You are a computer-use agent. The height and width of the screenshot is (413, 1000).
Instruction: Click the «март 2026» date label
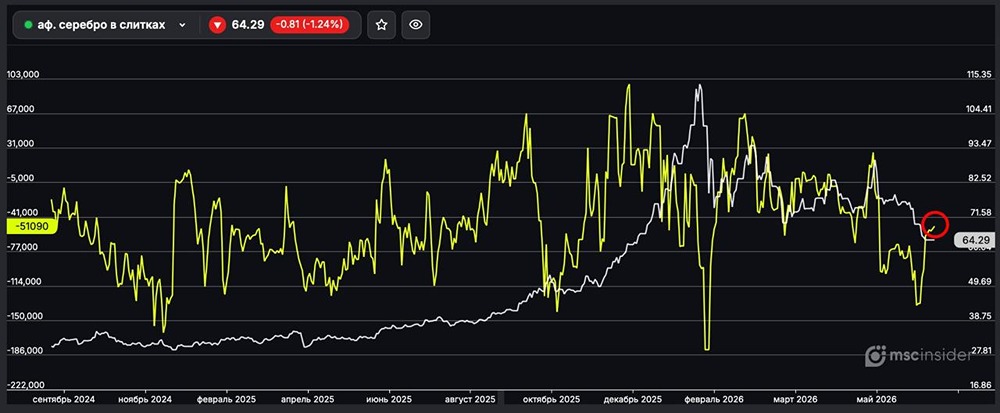795,399
